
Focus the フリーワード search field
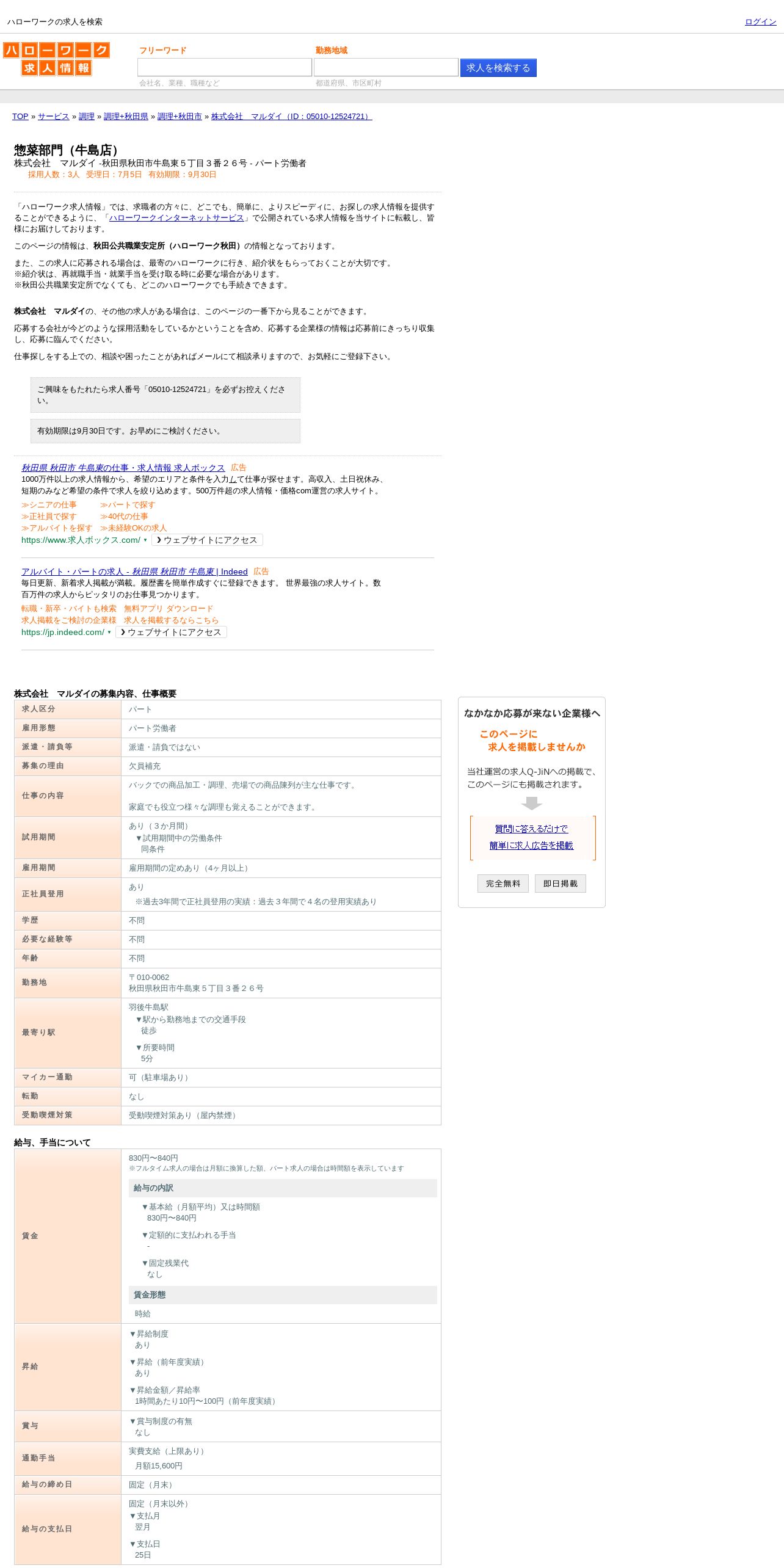[225, 67]
